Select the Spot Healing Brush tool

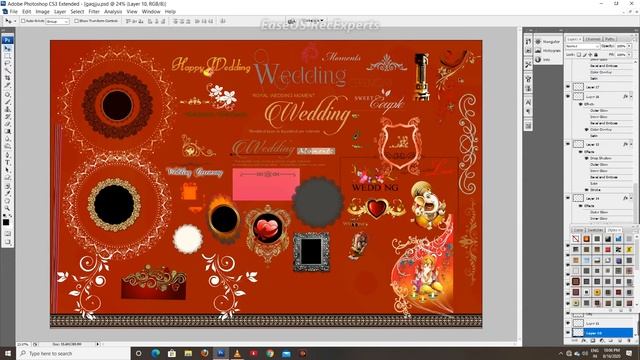[7, 95]
